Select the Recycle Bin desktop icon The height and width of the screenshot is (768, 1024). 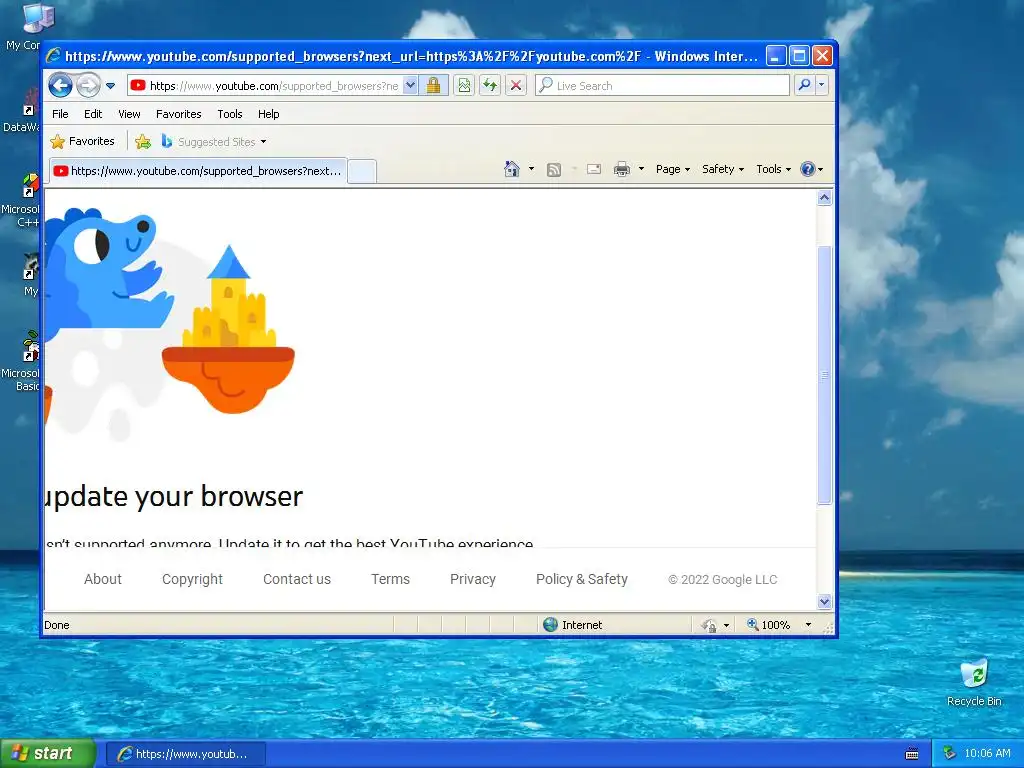point(974,683)
